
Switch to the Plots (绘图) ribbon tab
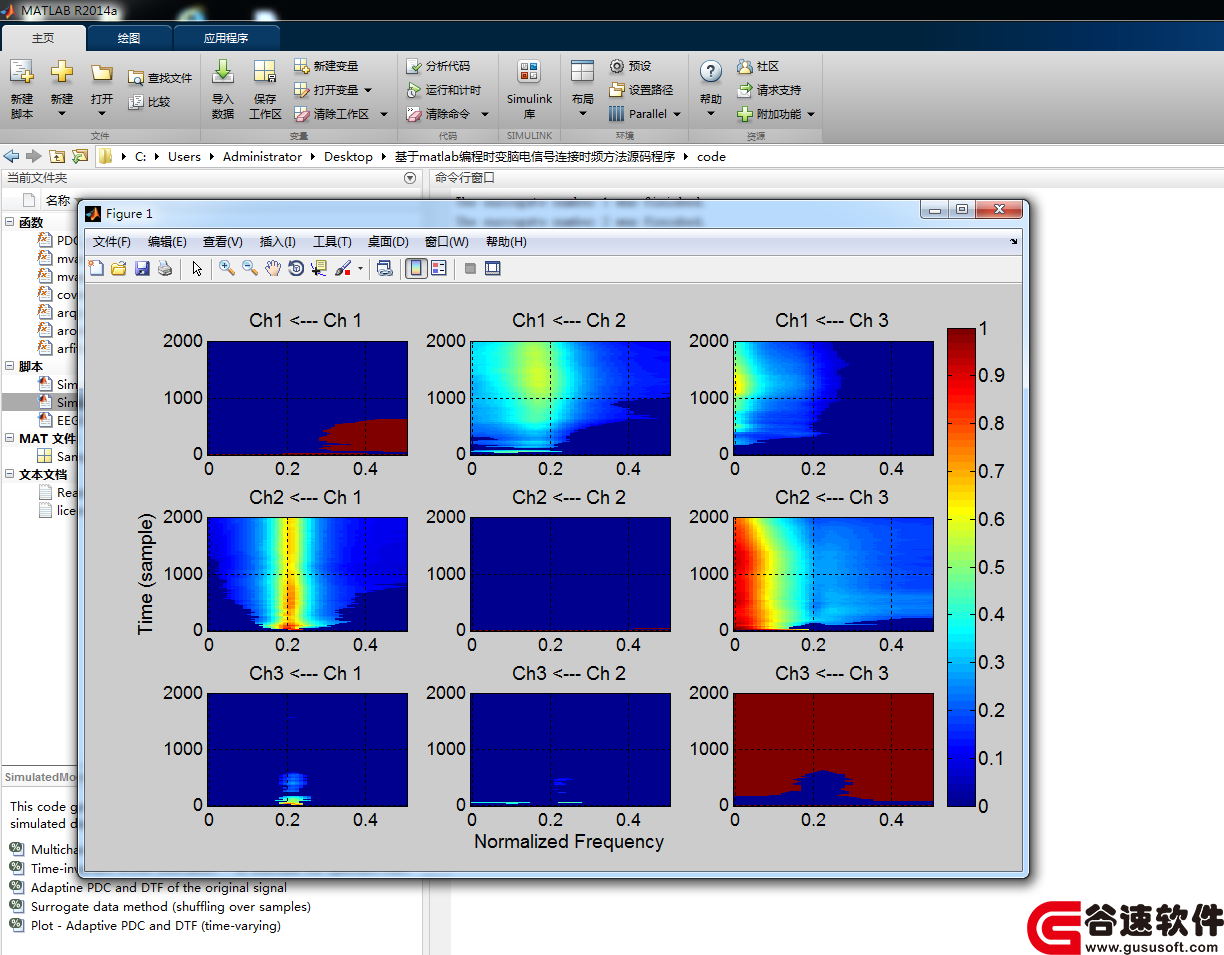129,38
